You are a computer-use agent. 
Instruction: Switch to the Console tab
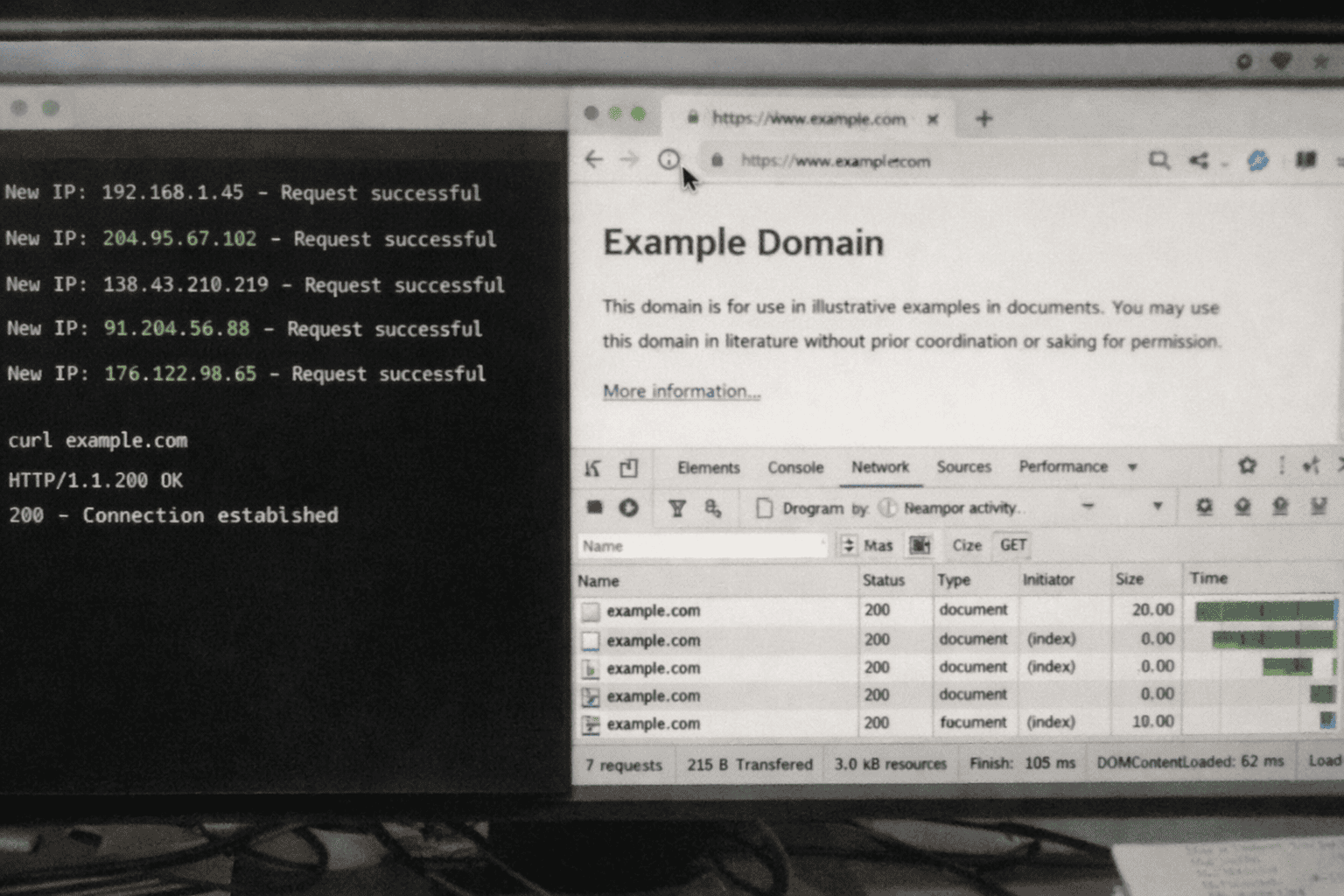794,466
